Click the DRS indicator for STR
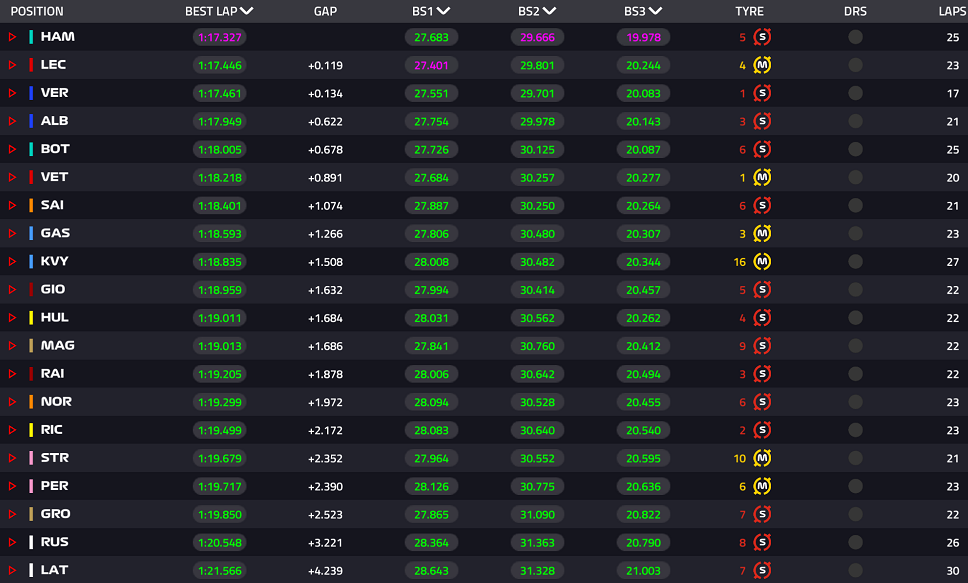 click(855, 458)
